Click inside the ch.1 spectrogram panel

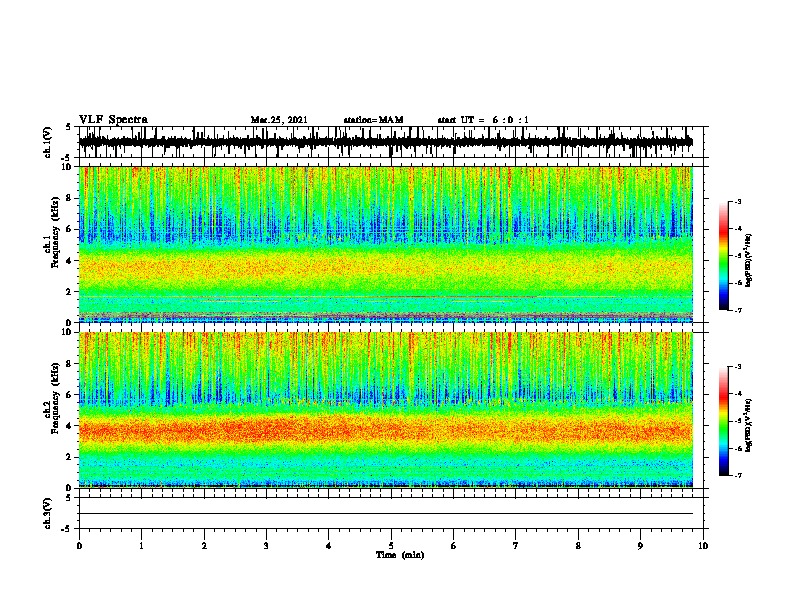click(386, 244)
